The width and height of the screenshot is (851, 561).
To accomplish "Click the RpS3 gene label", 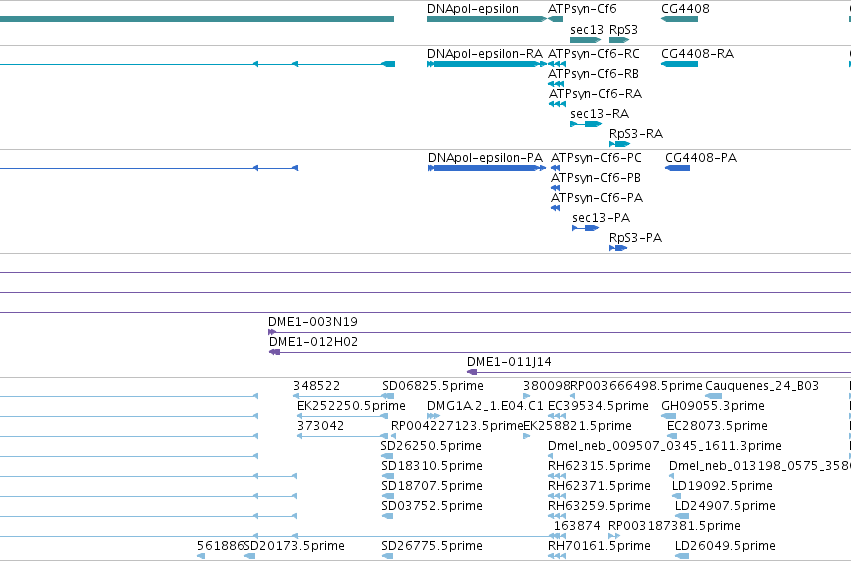I will coord(623,30).
